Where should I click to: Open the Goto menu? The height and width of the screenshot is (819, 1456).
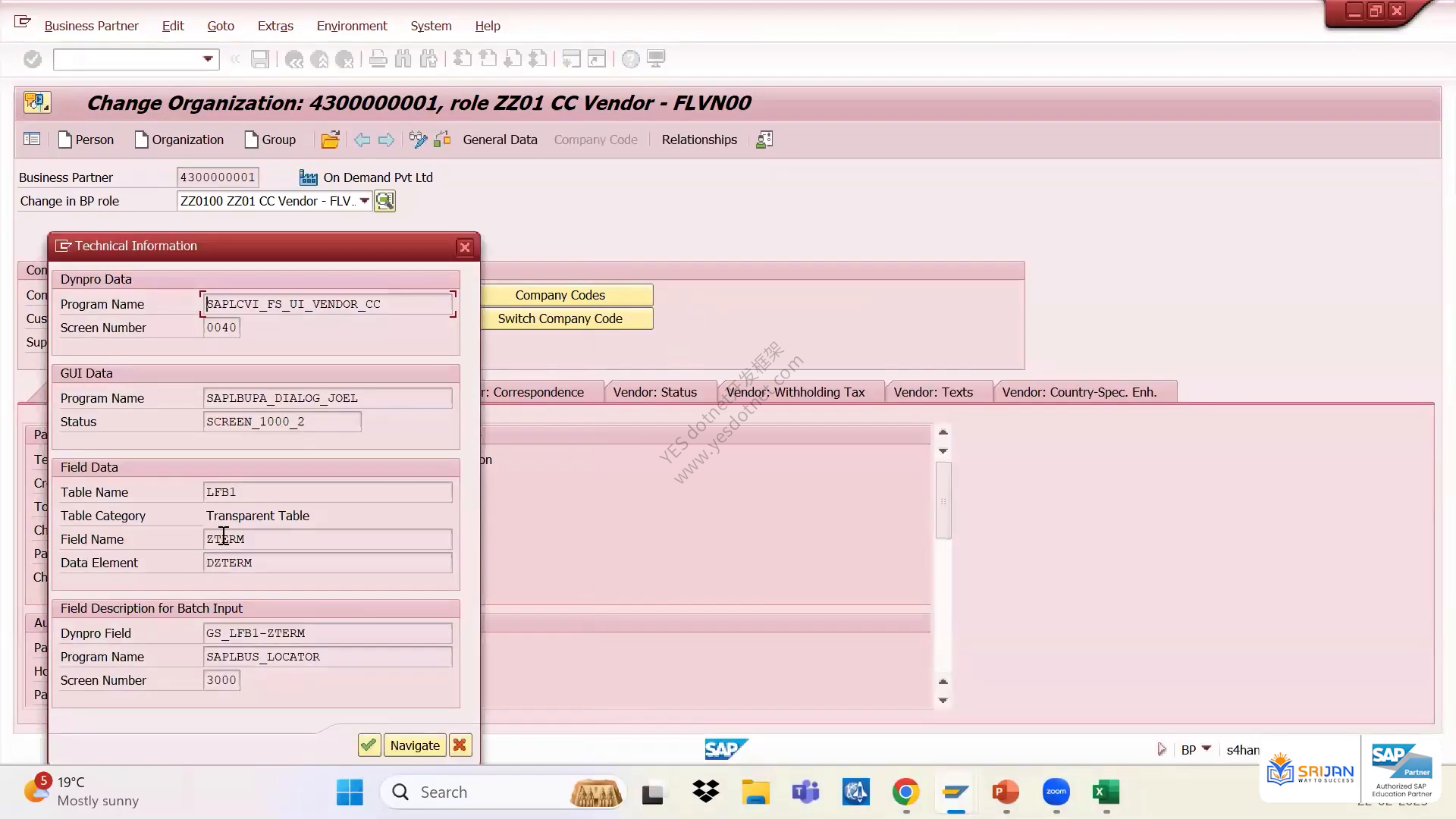221,26
